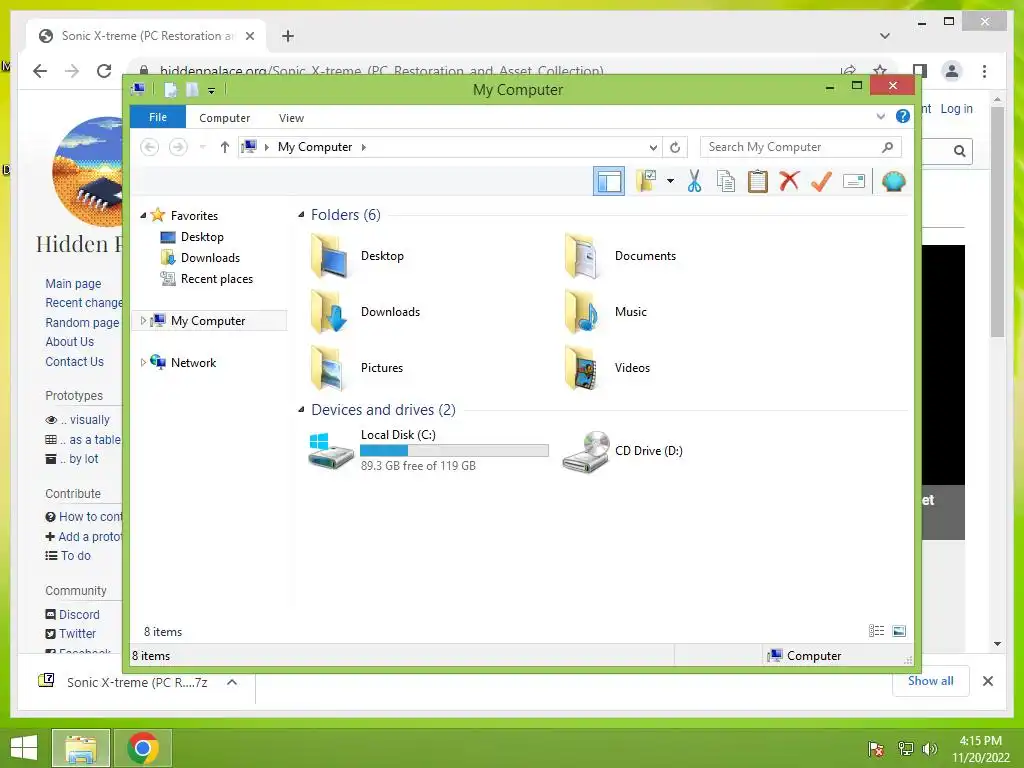
Task: Select Recent places under Favorites
Action: [216, 279]
